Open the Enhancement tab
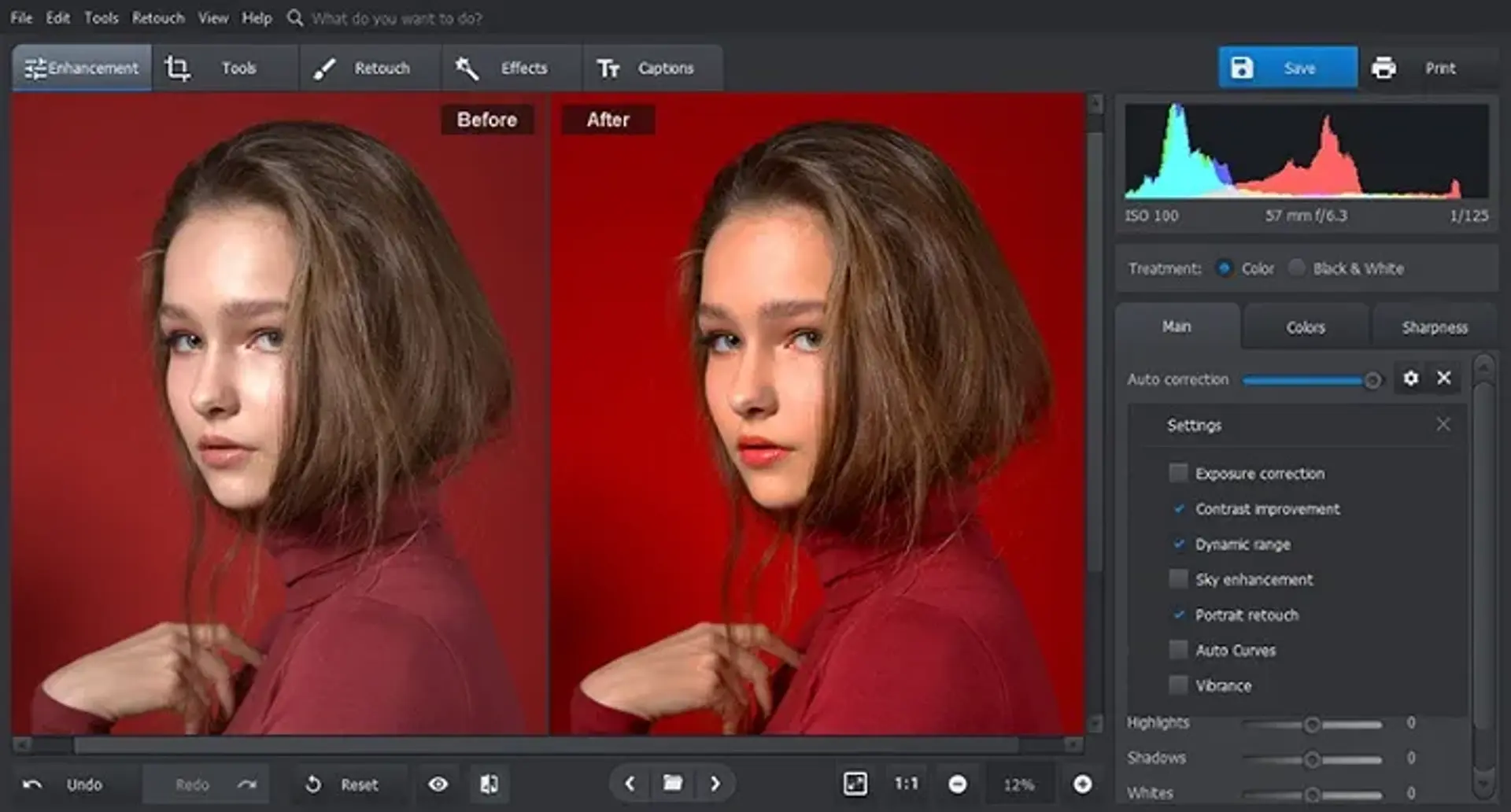The width and height of the screenshot is (1511, 812). (x=81, y=68)
